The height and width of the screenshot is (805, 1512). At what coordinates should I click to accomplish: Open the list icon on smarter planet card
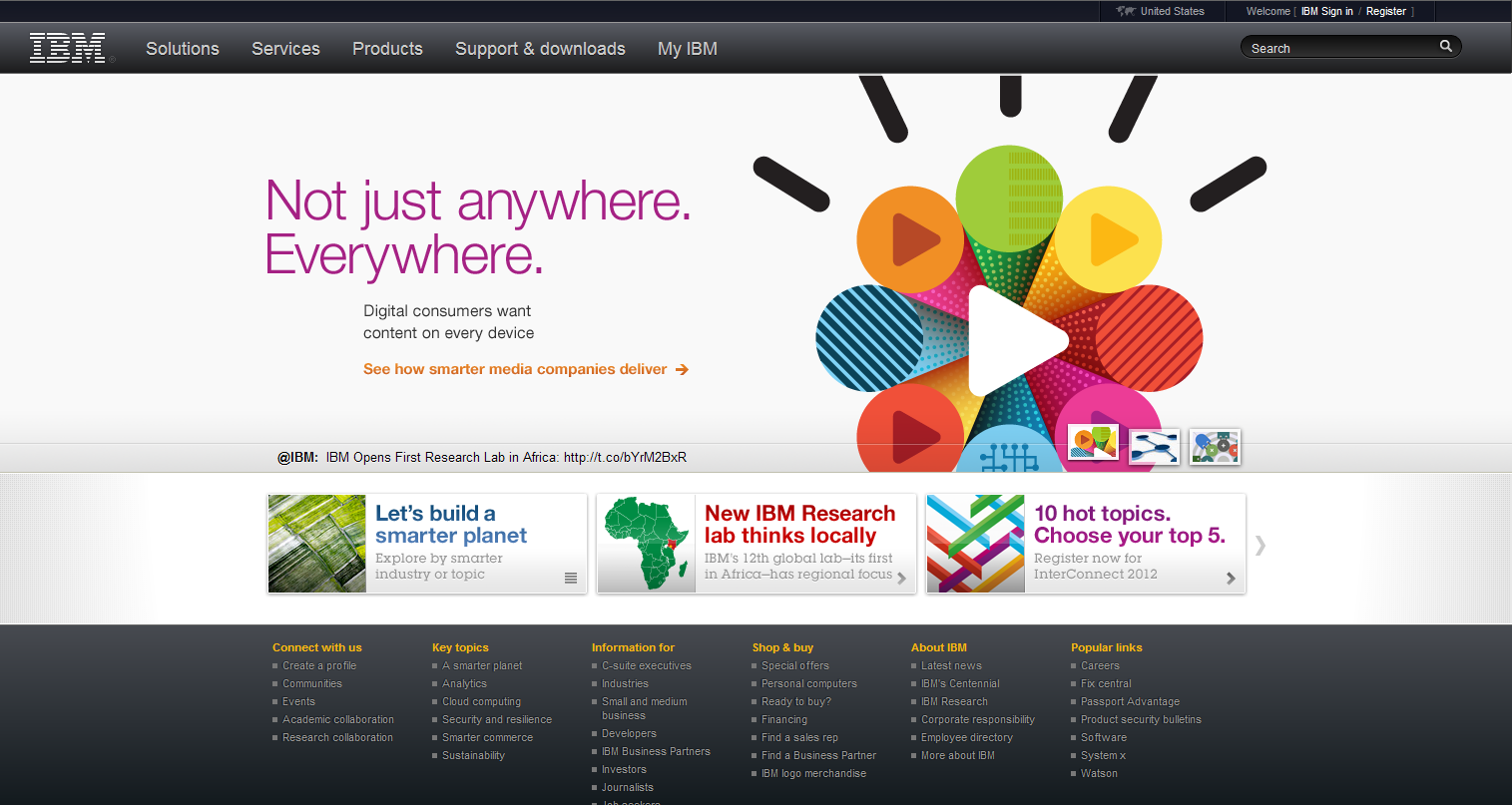click(571, 578)
